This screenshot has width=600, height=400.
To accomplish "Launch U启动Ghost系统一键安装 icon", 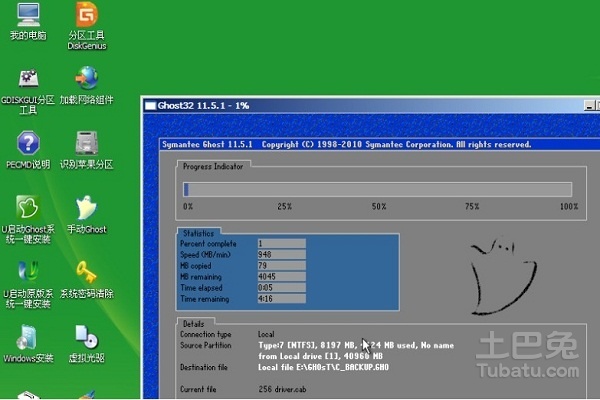I will click(x=28, y=220).
